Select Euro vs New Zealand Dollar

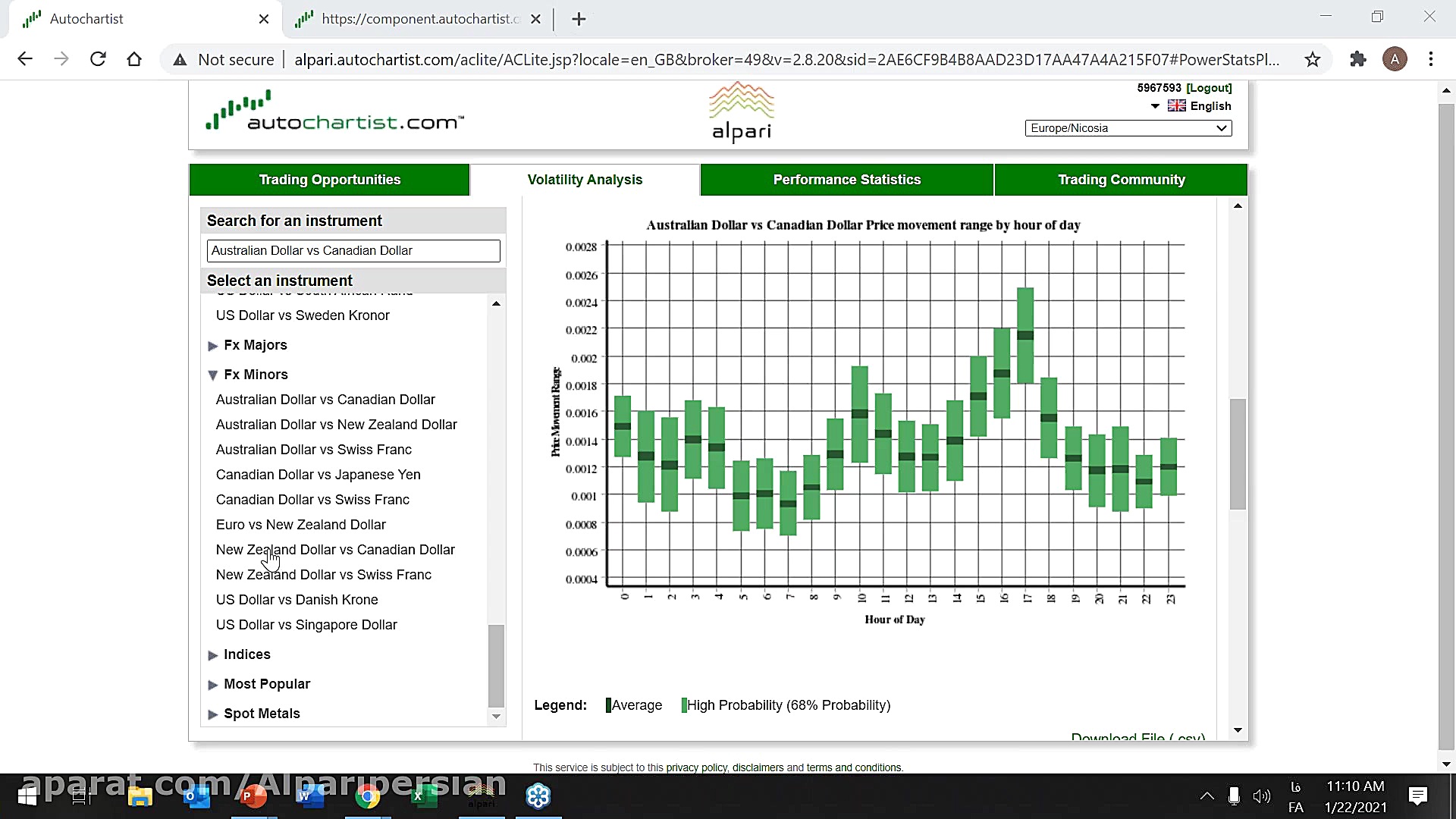coord(300,525)
